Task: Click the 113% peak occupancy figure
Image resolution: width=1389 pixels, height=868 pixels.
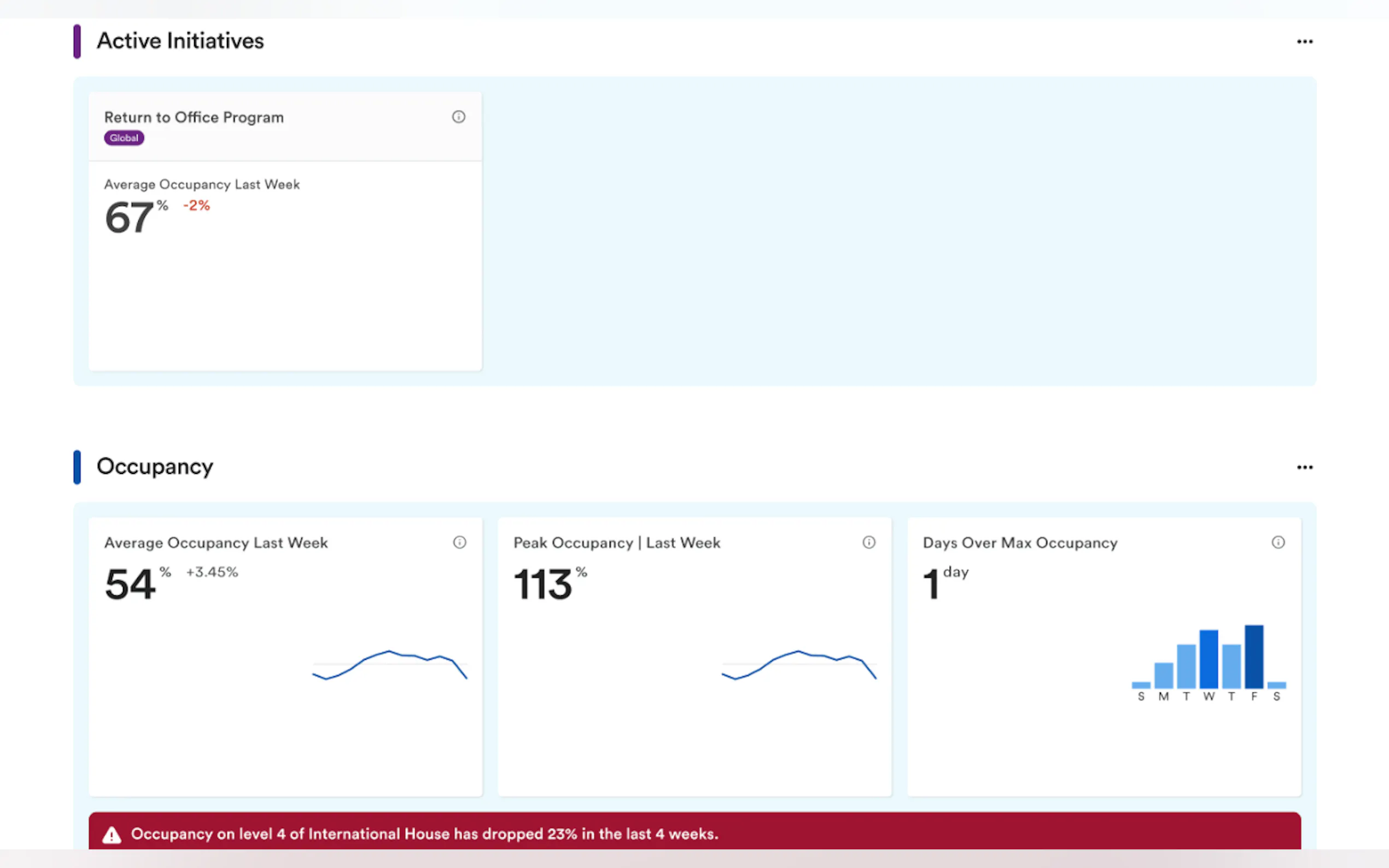Action: [543, 585]
